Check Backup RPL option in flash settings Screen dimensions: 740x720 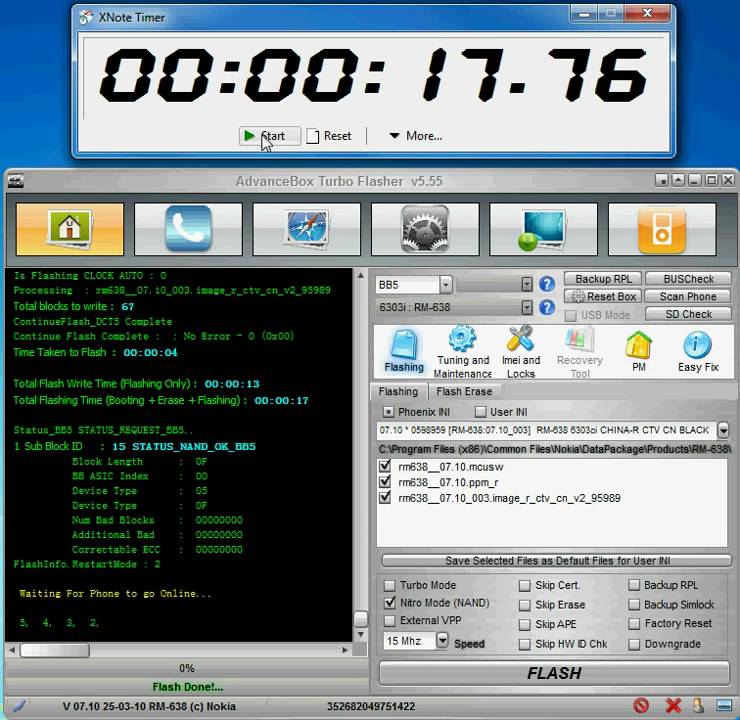point(634,586)
